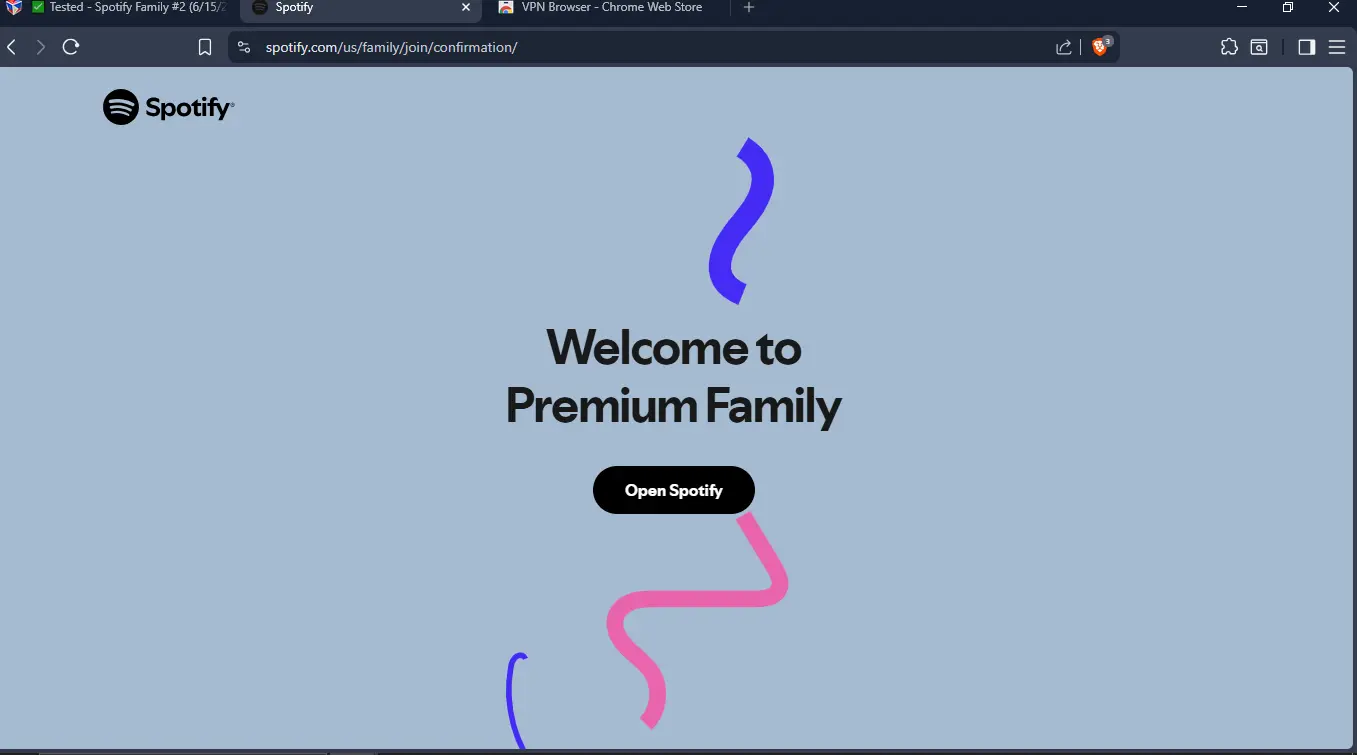1357x755 pixels.
Task: Open Spotify with the black button
Action: pos(673,490)
